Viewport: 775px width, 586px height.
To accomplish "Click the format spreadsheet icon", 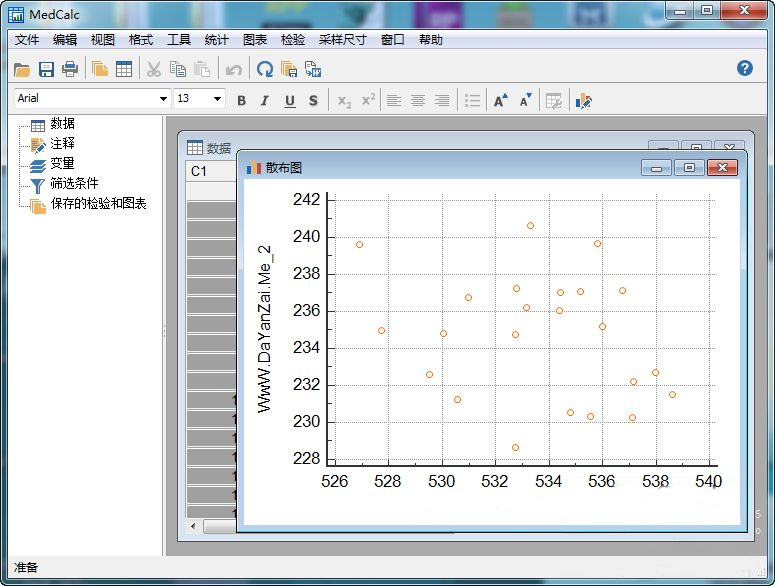I will pyautogui.click(x=554, y=101).
